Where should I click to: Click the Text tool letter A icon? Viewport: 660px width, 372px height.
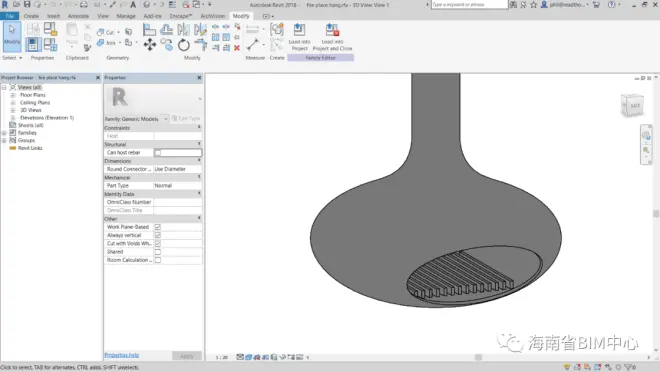[x=133, y=5]
